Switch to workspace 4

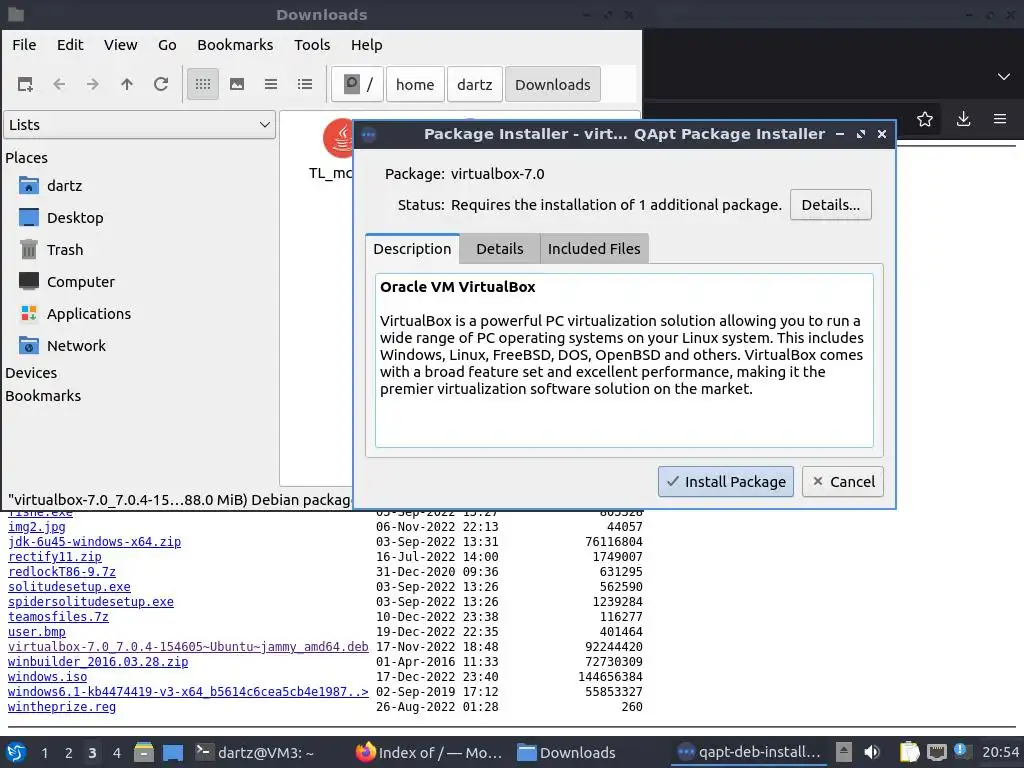tap(116, 753)
